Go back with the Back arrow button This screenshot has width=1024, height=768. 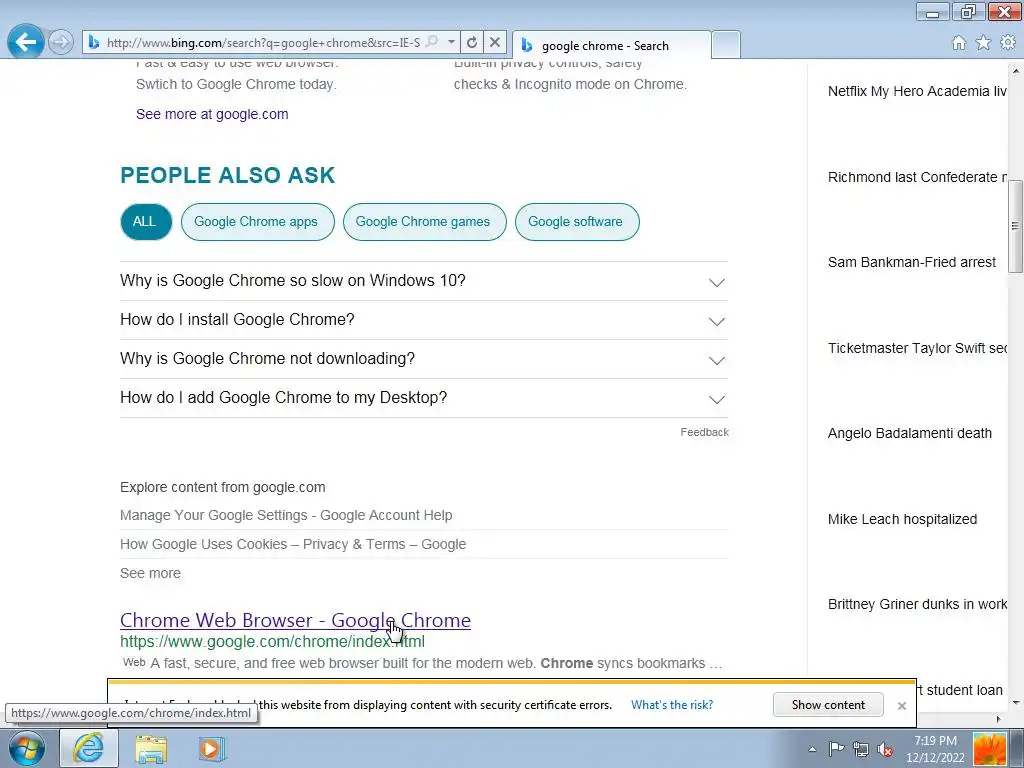coord(25,42)
